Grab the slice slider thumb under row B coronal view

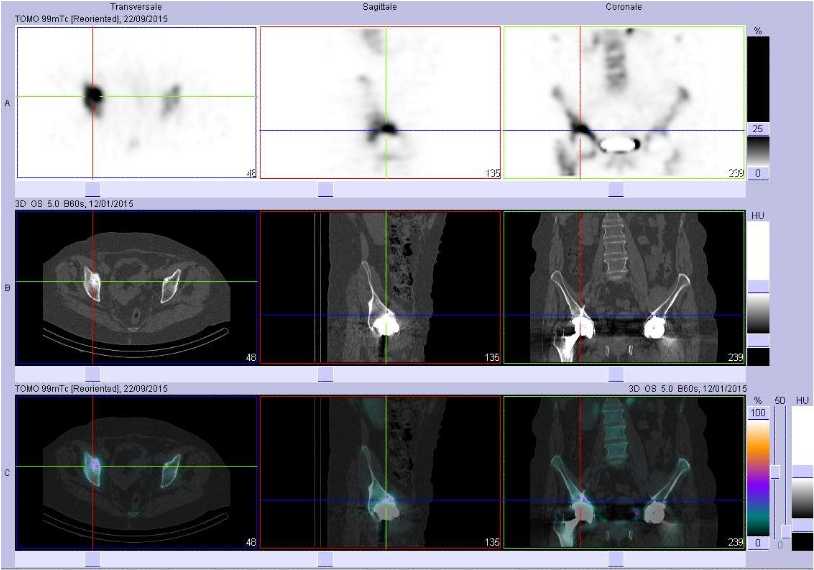[616, 375]
